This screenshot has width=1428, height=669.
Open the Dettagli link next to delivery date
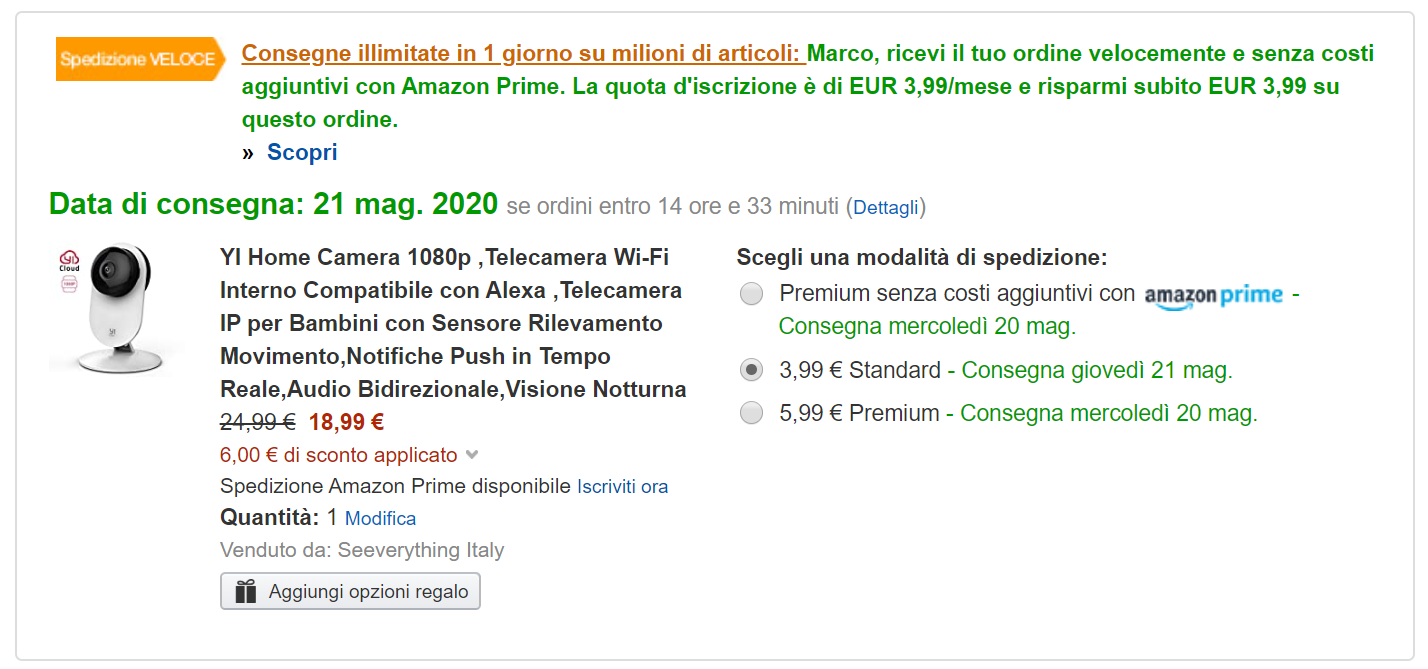886,207
